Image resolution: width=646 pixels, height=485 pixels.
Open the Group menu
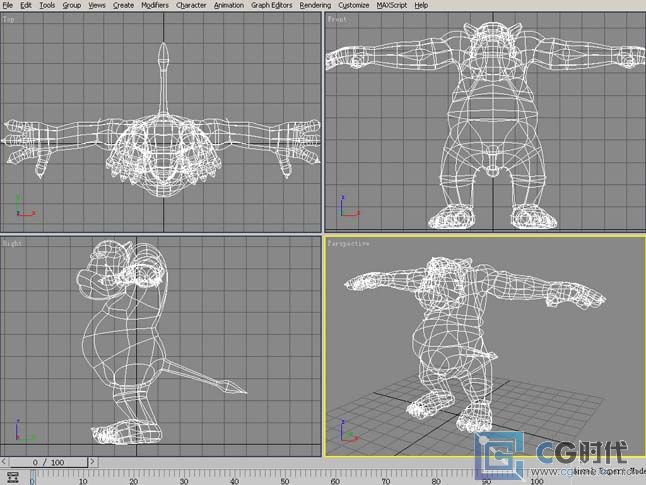tap(71, 5)
